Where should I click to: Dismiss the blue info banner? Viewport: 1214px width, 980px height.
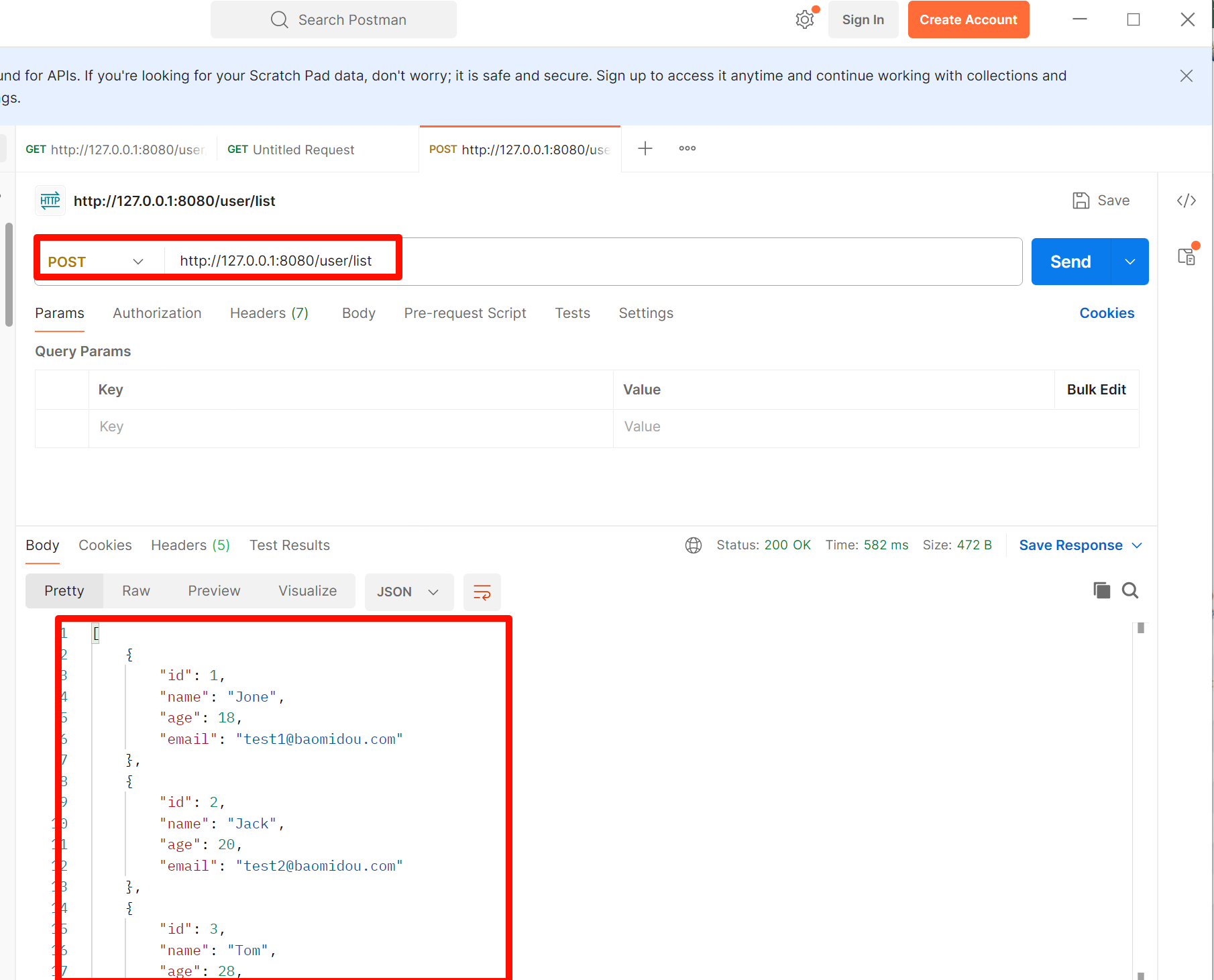coord(1186,76)
